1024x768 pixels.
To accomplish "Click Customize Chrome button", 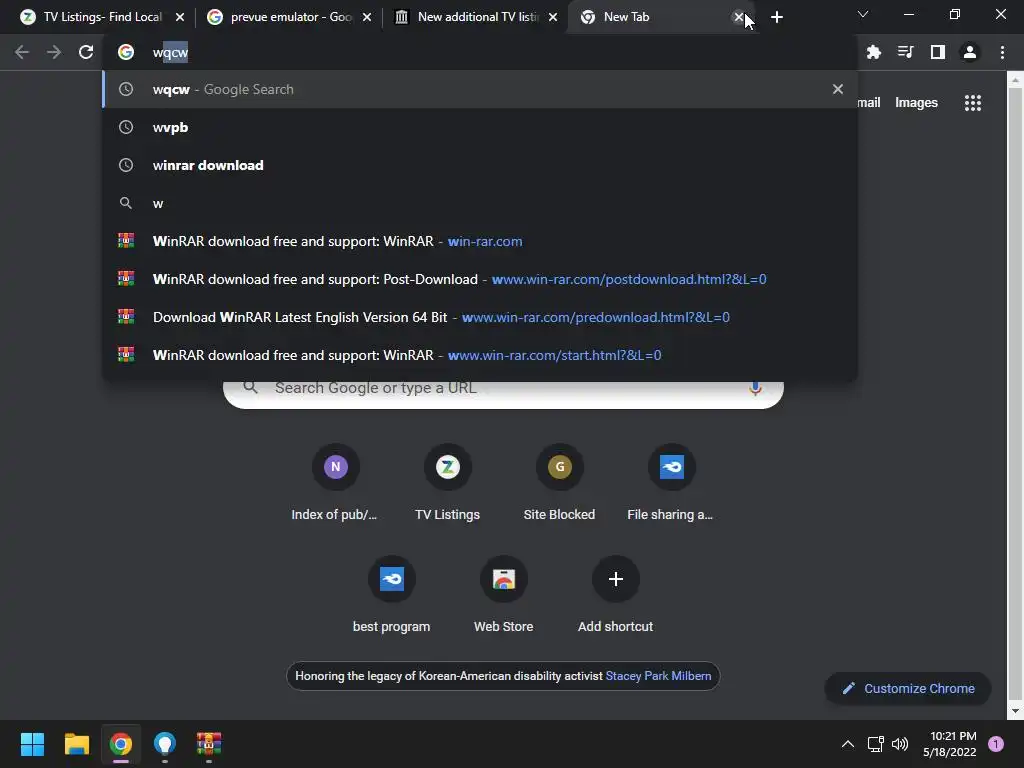I will click(x=908, y=688).
